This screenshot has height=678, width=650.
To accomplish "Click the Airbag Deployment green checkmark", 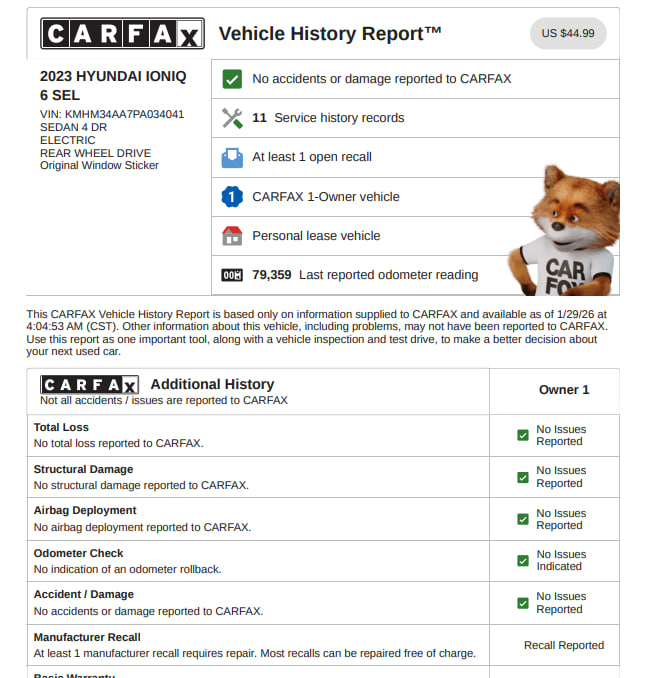I will [x=523, y=519].
